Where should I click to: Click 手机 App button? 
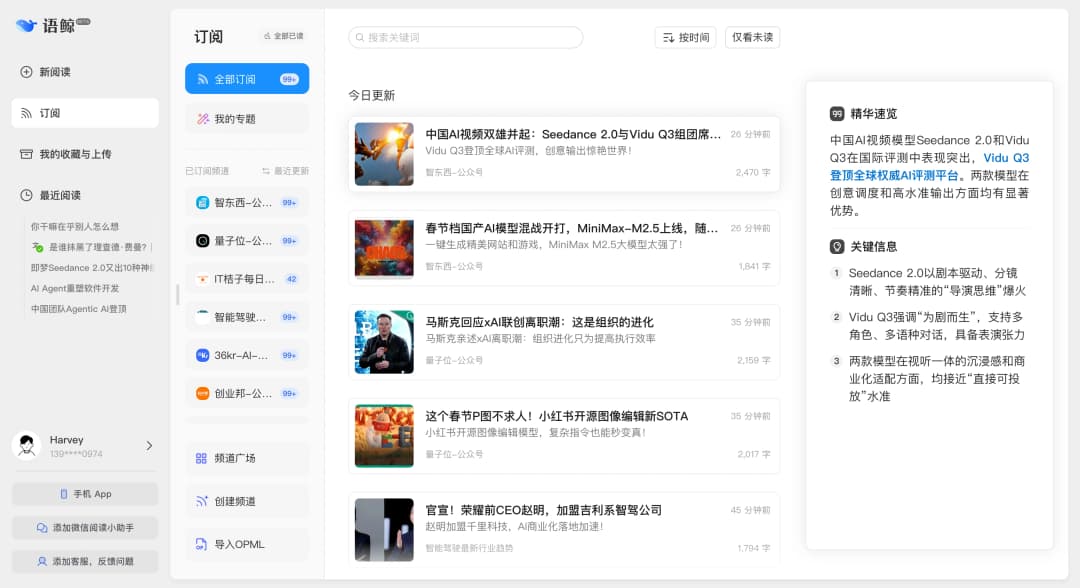coord(85,494)
